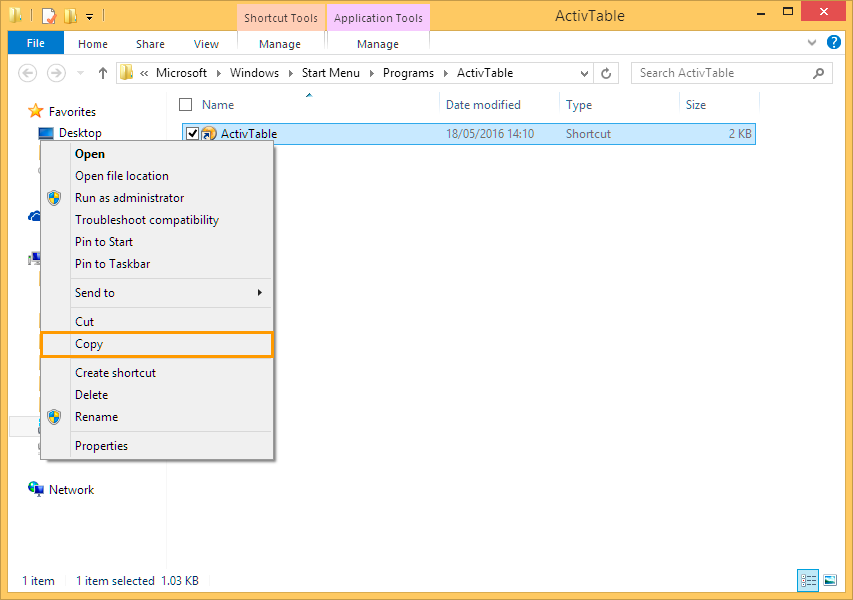
Task: Select Run as administrator in context menu
Action: tap(129, 198)
